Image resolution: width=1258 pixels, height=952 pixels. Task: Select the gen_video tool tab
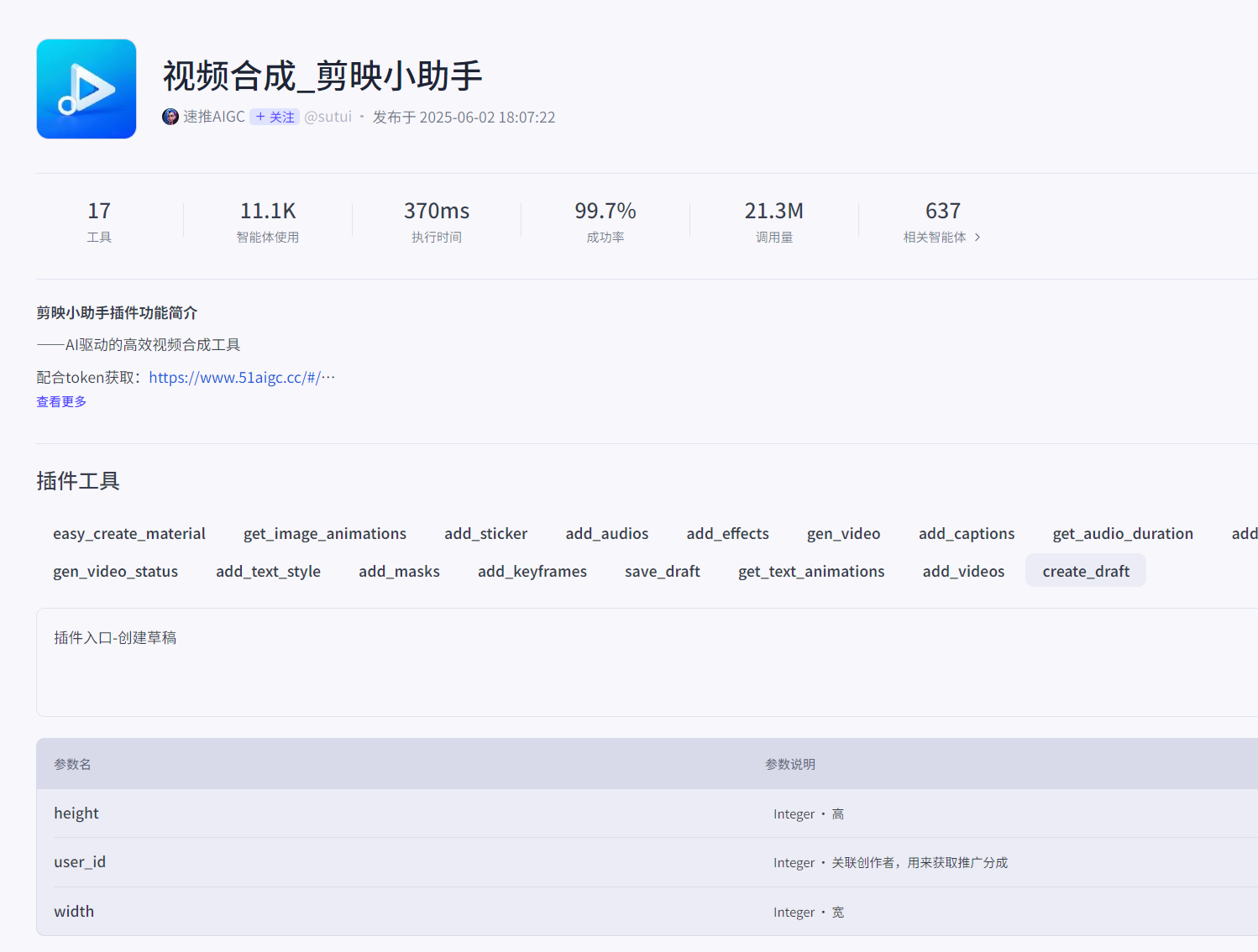tap(843, 534)
